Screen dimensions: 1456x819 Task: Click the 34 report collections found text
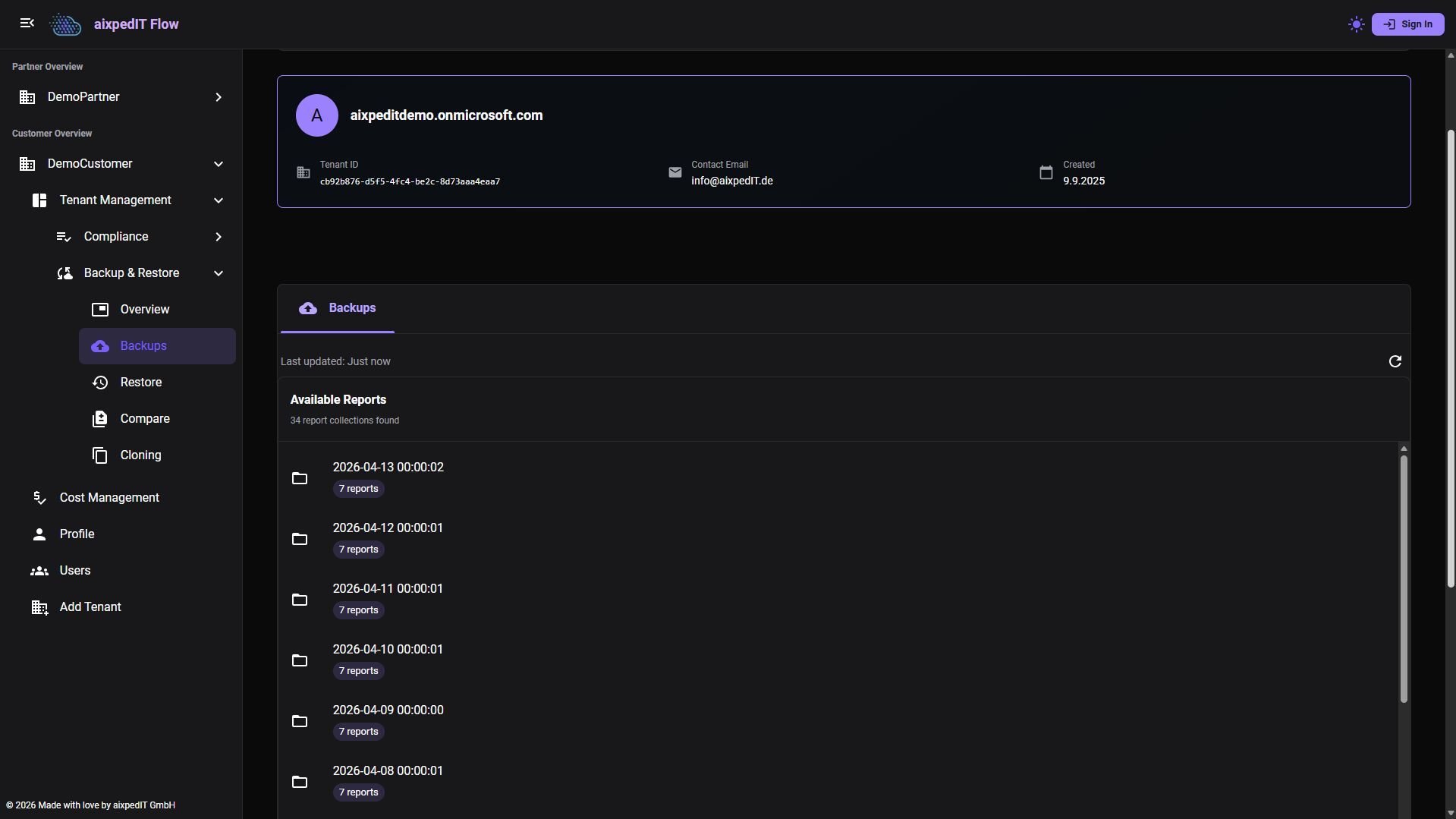point(344,421)
